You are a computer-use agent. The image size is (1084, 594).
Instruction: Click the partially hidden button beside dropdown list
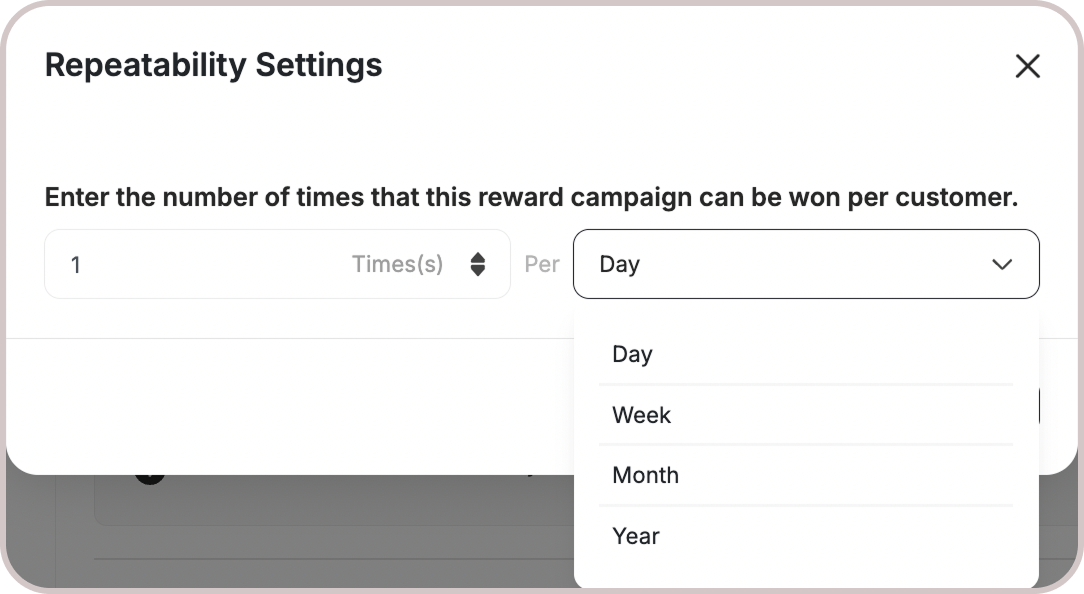tap(1040, 406)
